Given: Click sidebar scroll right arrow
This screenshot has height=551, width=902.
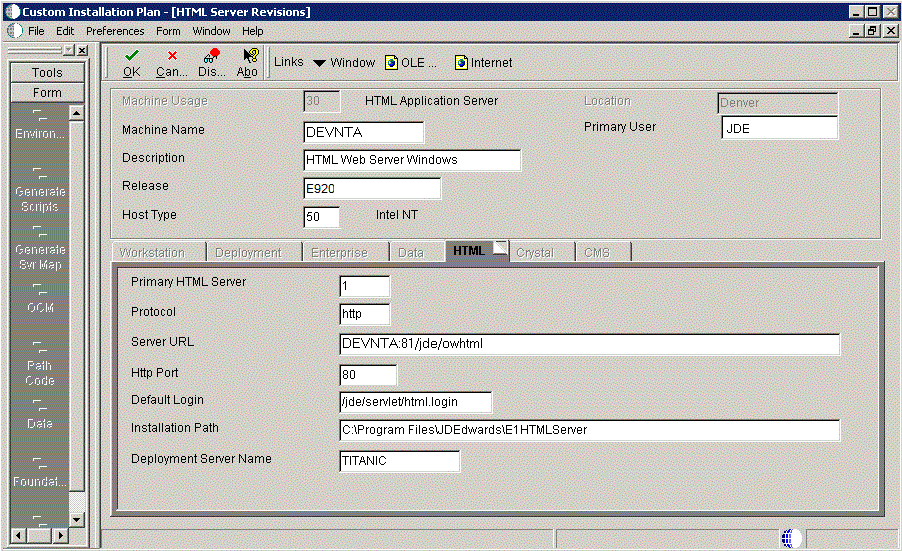Looking at the screenshot, I should tap(60, 535).
